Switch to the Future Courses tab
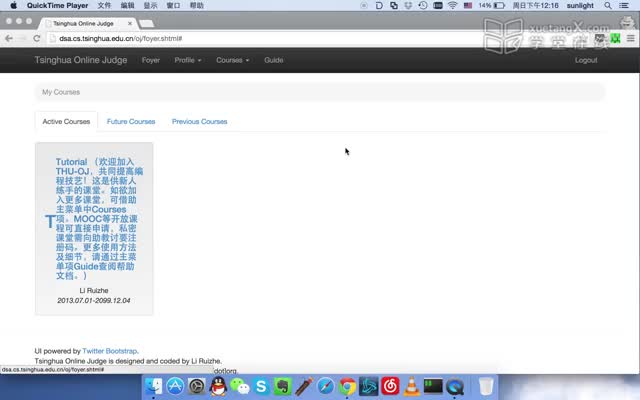 point(131,122)
